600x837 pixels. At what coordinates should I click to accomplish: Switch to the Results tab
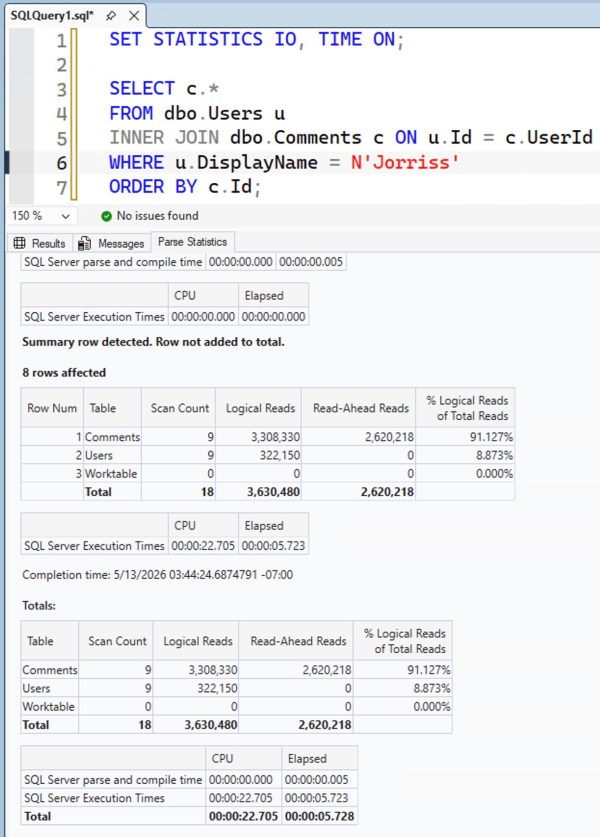tap(40, 243)
